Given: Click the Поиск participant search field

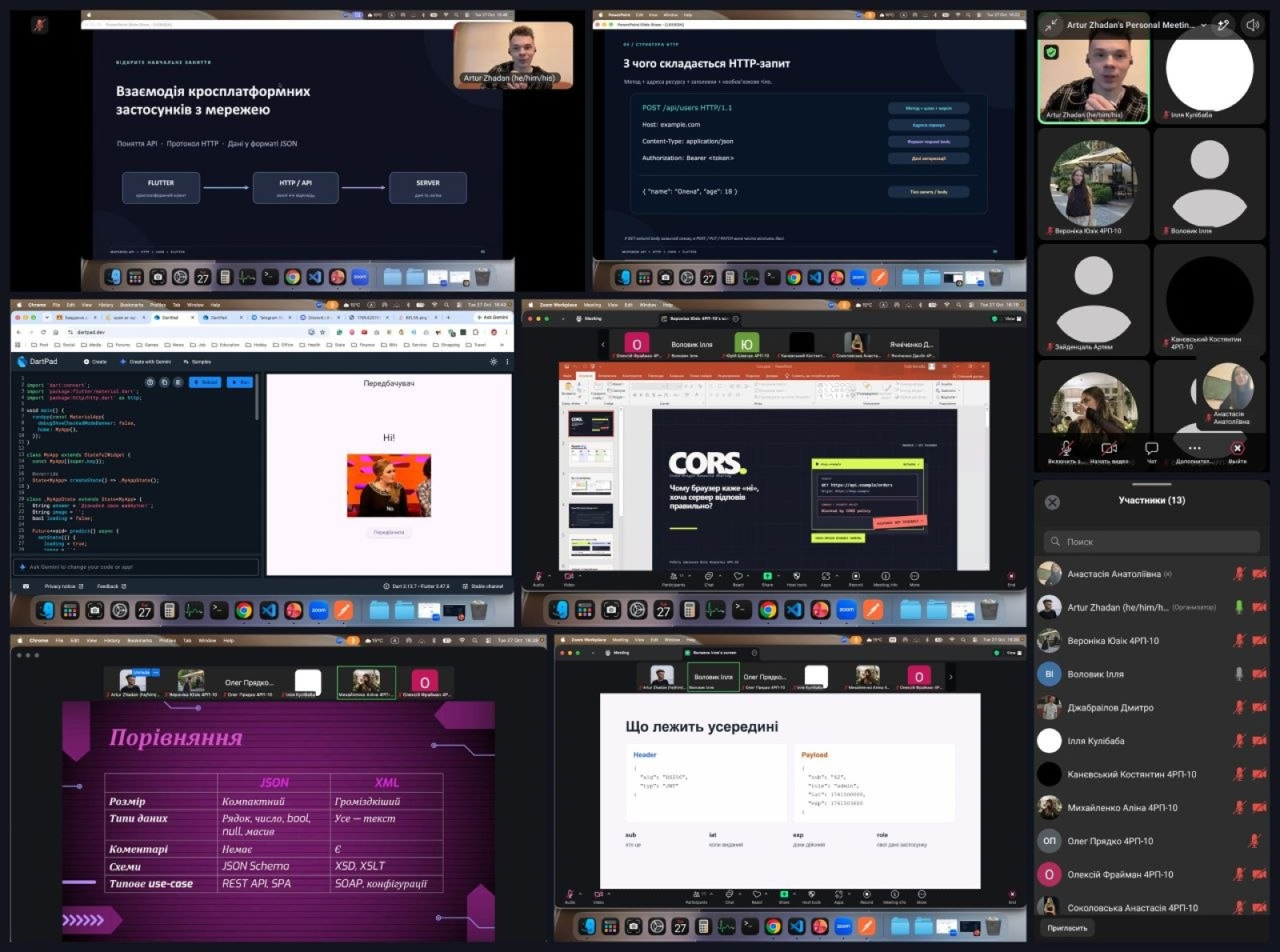Looking at the screenshot, I should (1152, 542).
